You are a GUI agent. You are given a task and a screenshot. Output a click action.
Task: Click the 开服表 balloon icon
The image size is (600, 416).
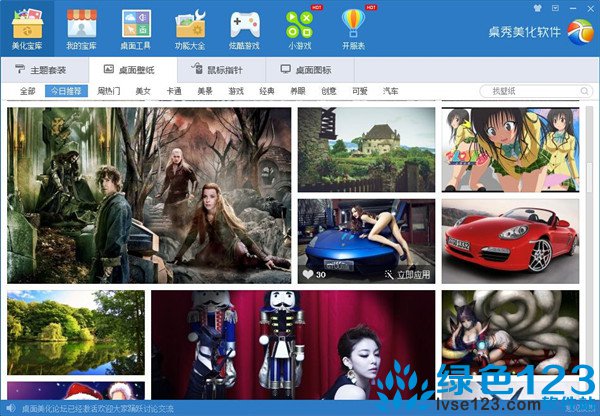pyautogui.click(x=353, y=28)
